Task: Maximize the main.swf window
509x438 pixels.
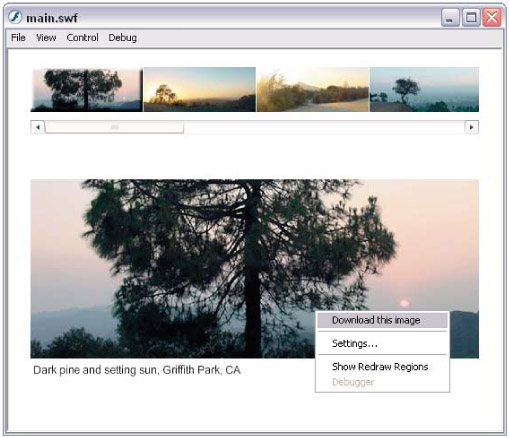Action: [471, 17]
